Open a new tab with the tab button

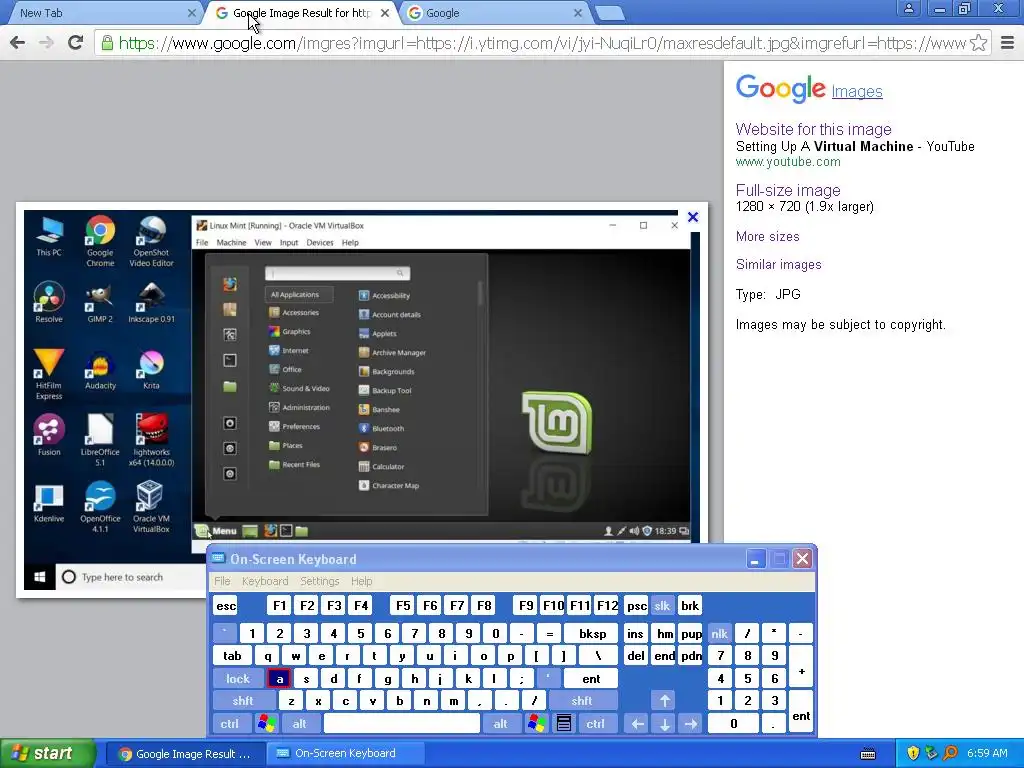coord(609,13)
